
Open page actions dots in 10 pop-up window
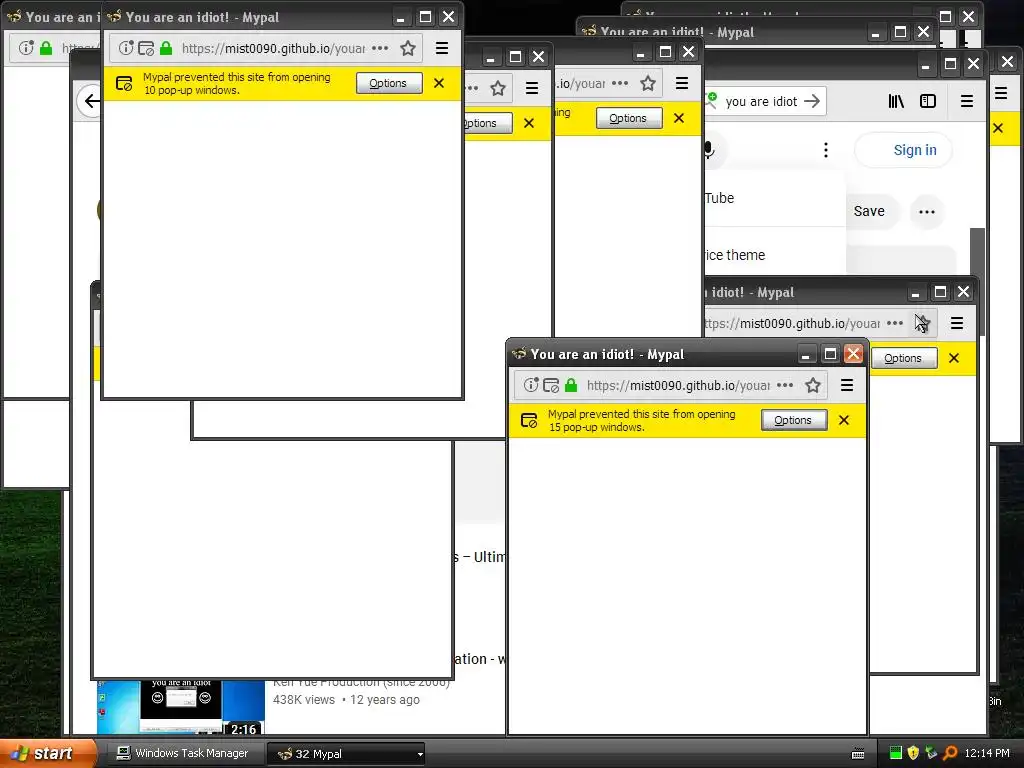coord(380,48)
